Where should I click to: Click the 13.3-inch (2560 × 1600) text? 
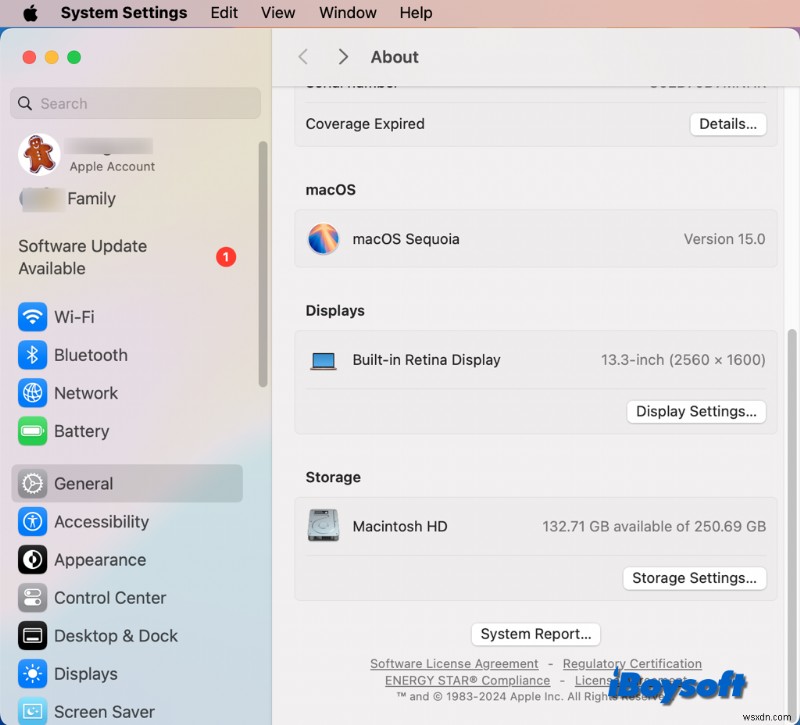683,360
